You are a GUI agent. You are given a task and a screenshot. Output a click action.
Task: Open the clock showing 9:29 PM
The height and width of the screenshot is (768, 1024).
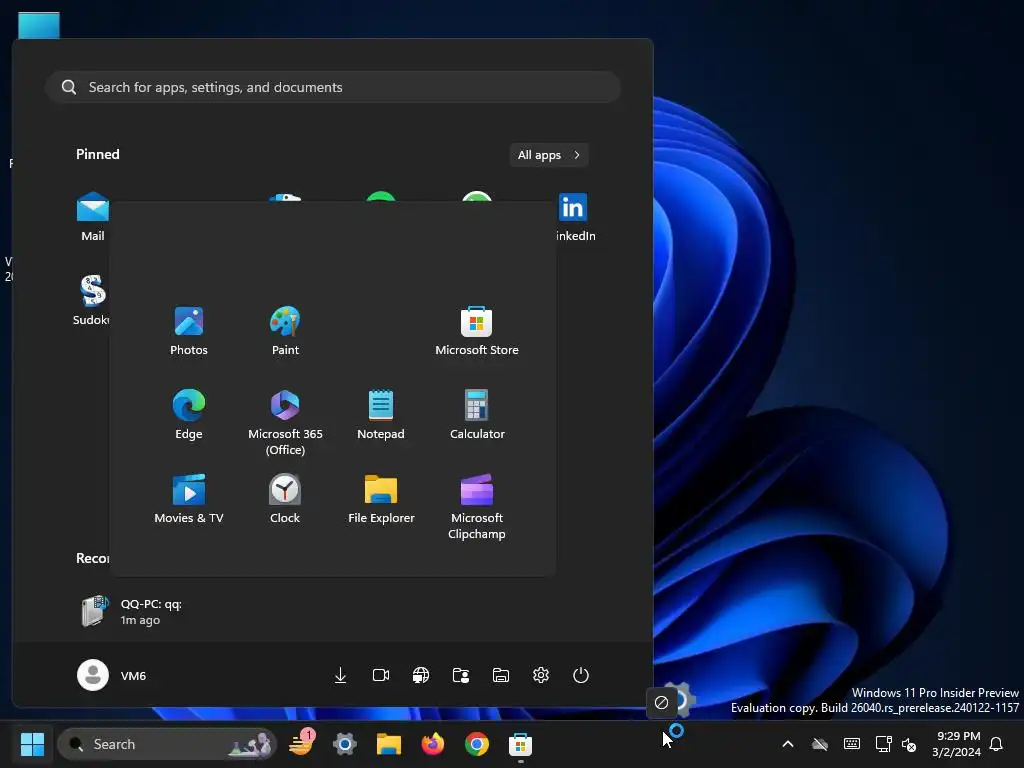tap(957, 744)
